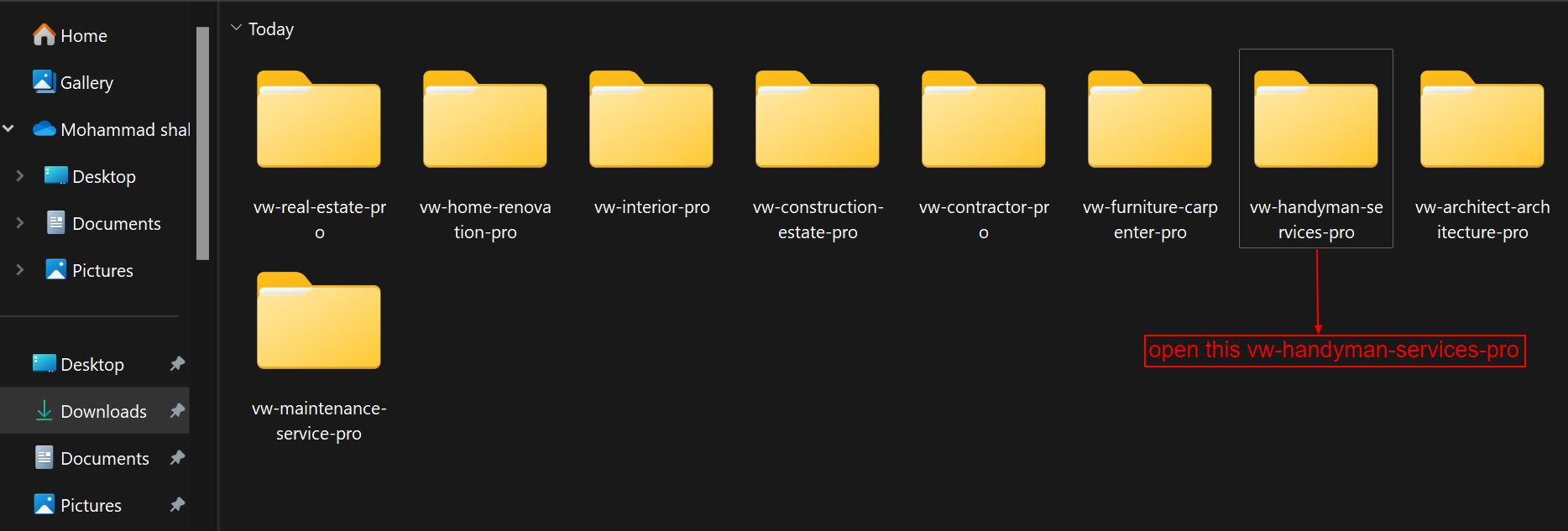Collapse the Mohammad OneDrive node

8,129
